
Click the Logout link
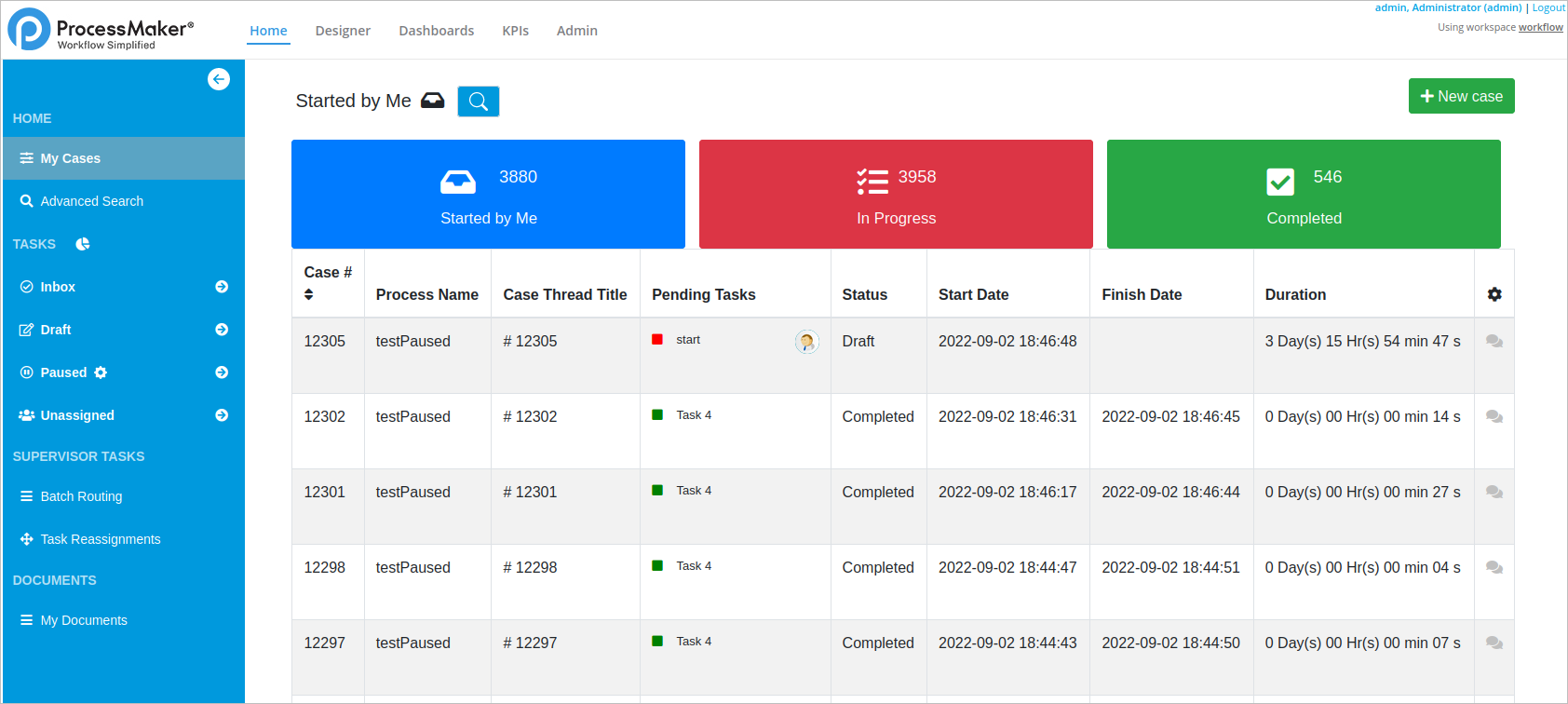pyautogui.click(x=1548, y=7)
